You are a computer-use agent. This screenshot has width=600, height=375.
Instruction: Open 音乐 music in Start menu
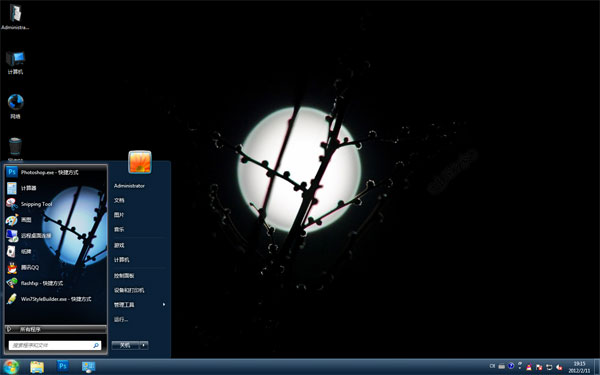click(x=119, y=229)
